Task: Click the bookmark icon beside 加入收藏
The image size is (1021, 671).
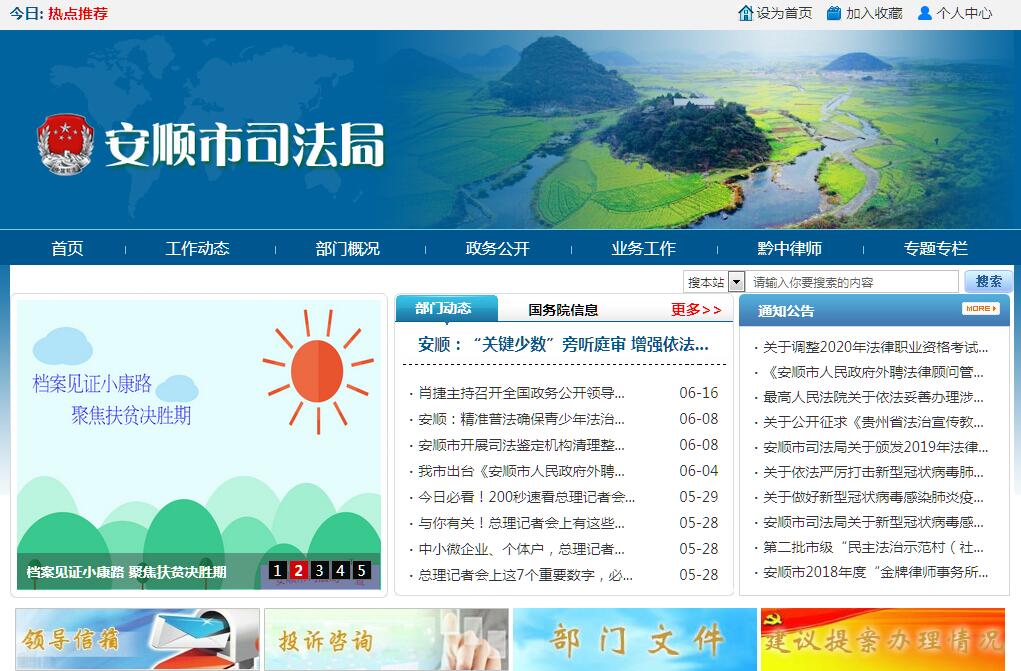Action: pos(834,13)
